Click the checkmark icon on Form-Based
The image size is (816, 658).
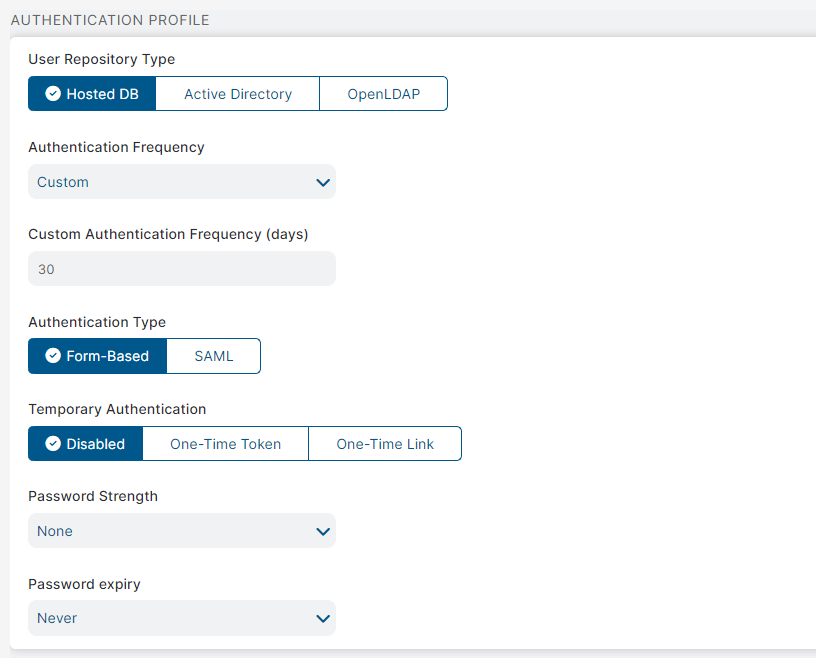(53, 356)
